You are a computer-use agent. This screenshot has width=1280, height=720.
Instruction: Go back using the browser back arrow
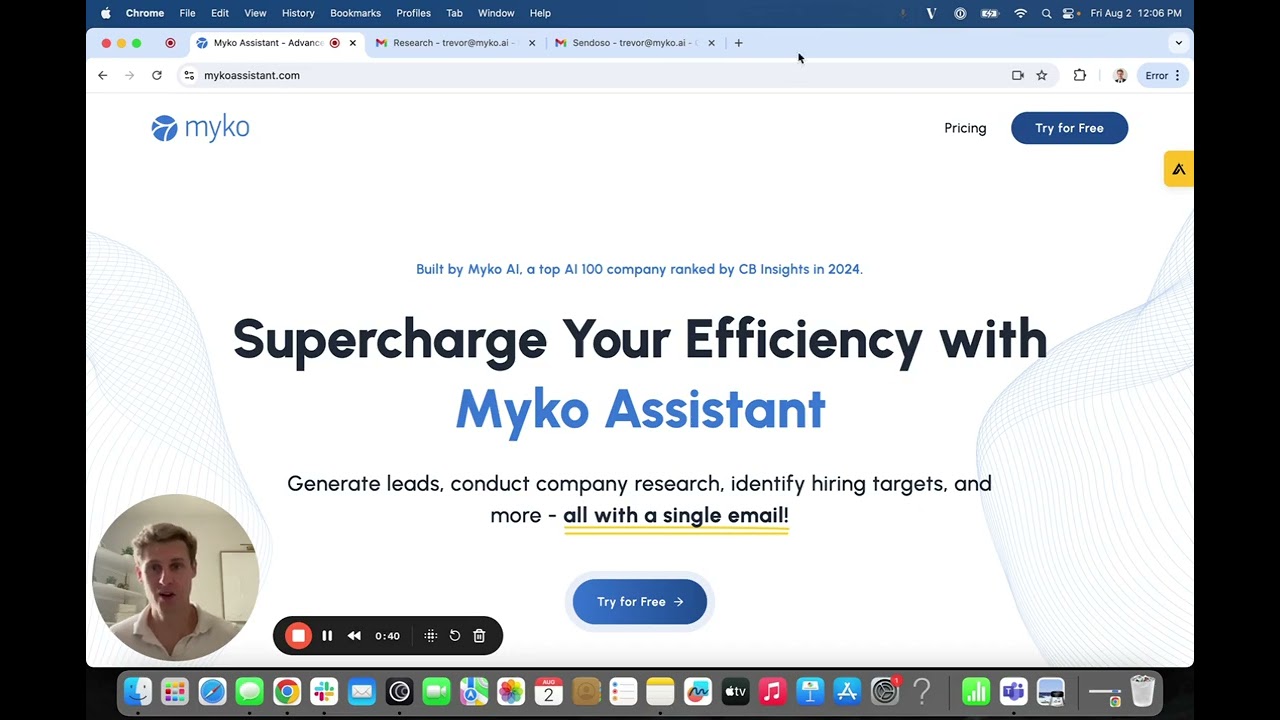102,75
